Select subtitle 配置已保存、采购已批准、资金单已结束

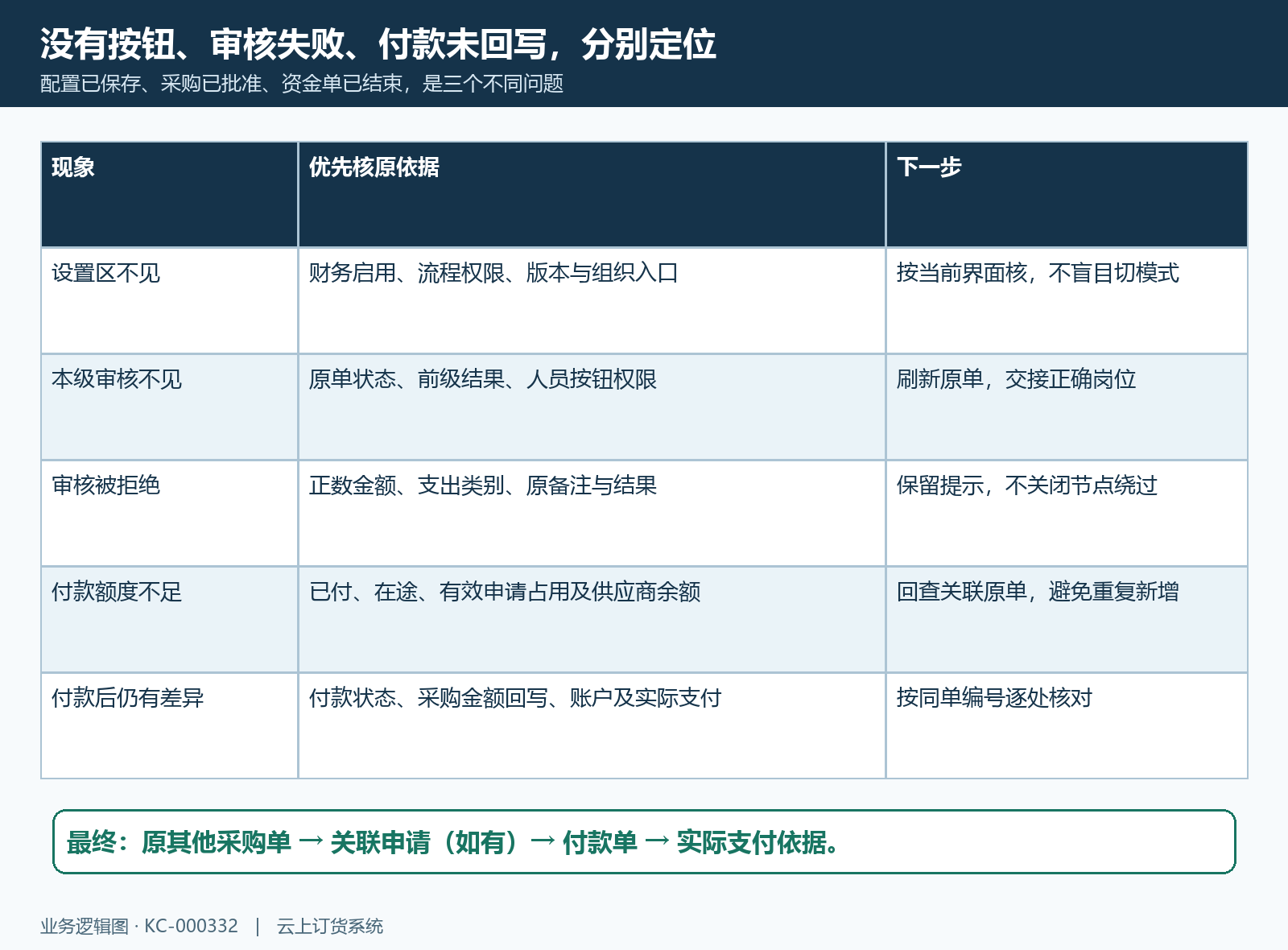(221, 84)
